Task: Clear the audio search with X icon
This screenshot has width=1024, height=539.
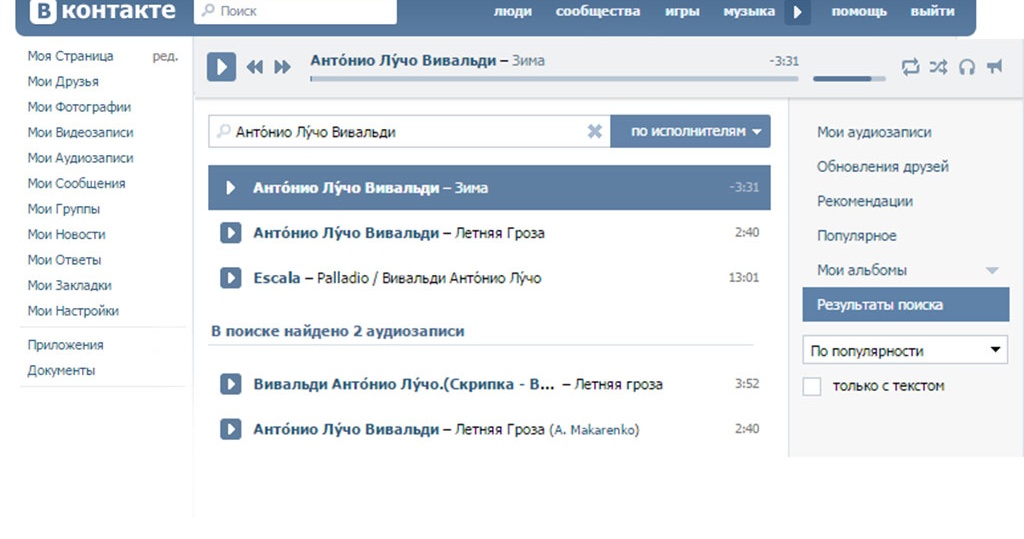Action: tap(594, 131)
